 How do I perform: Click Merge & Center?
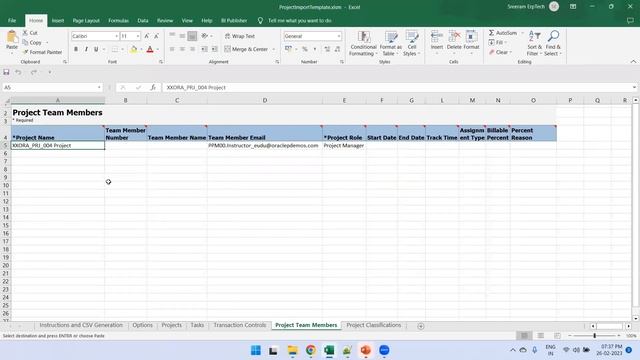coord(246,49)
